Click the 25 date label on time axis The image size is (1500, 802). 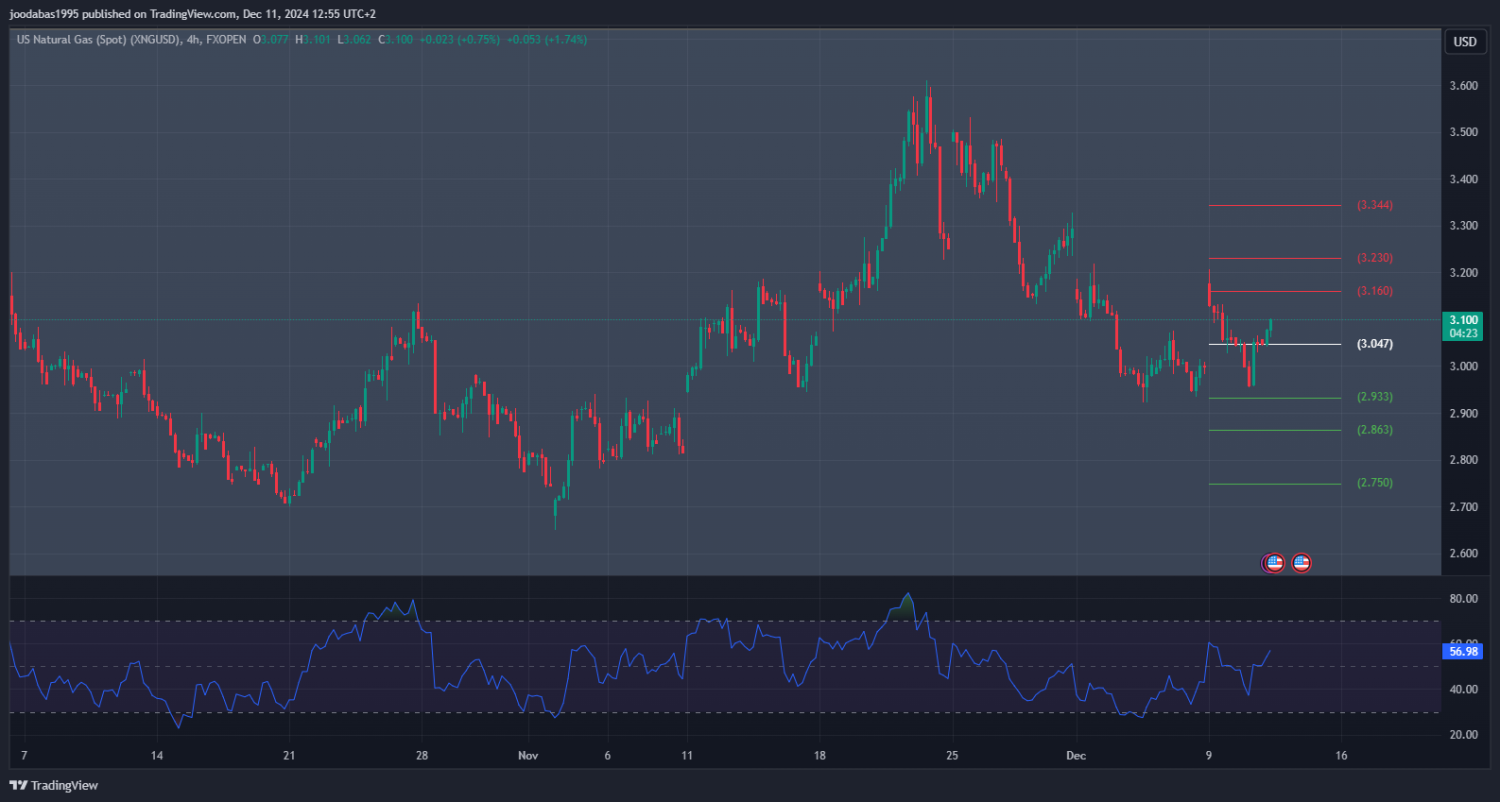click(951, 755)
